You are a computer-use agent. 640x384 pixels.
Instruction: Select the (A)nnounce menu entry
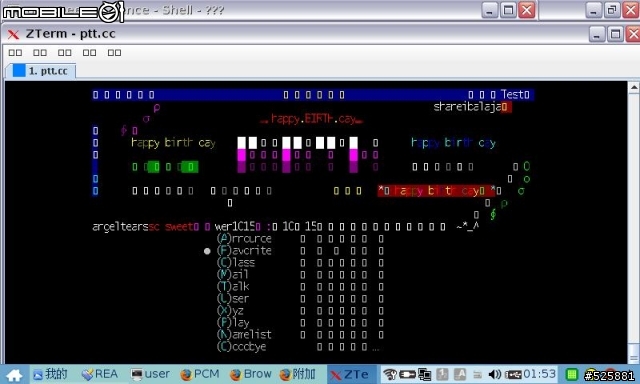coord(244,238)
